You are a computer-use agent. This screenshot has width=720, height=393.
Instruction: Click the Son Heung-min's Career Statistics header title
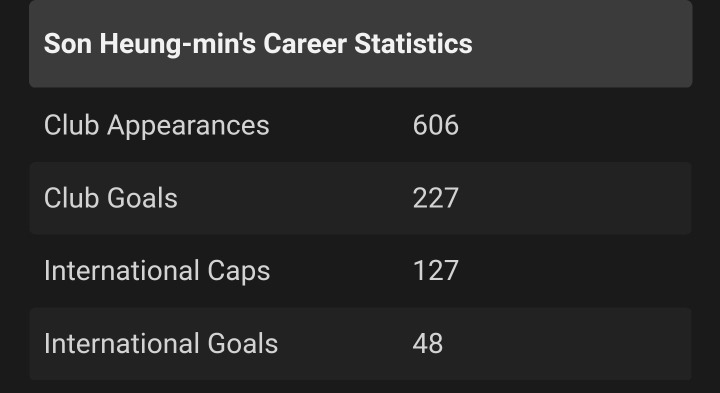coord(258,44)
